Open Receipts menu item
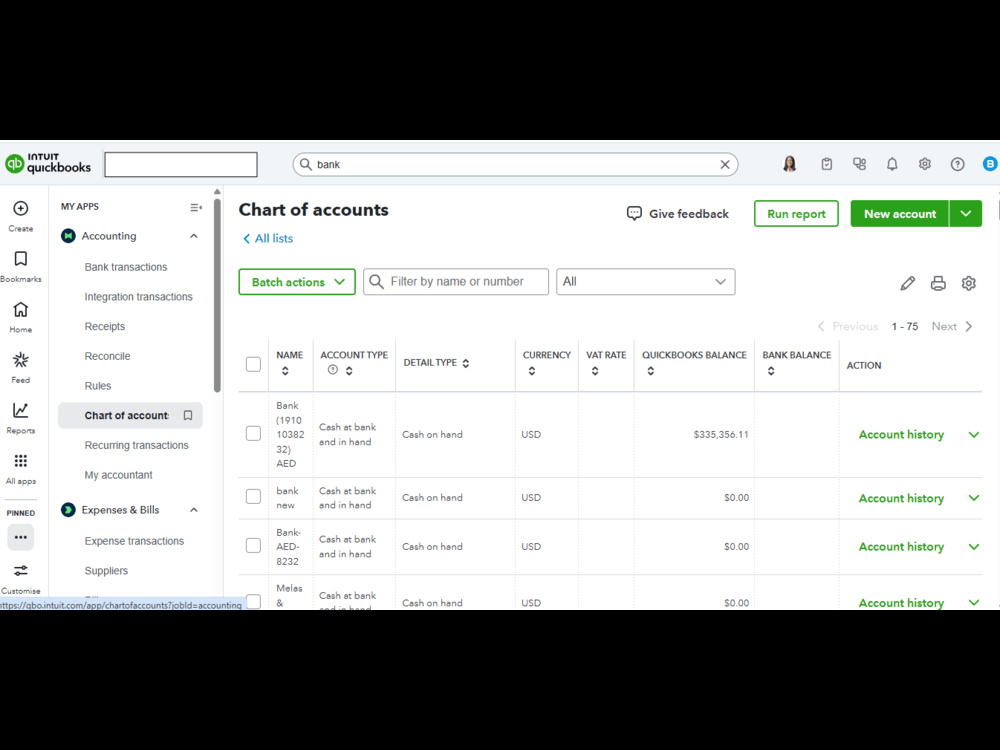 pos(105,327)
